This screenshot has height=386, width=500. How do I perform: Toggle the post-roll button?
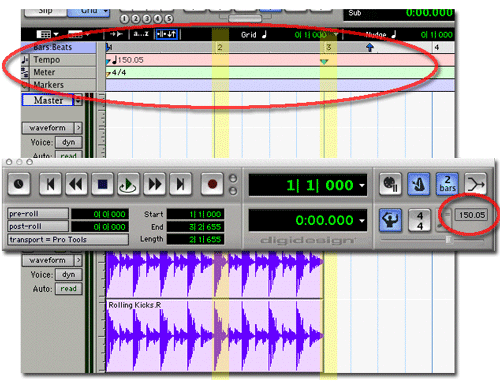click(x=38, y=226)
